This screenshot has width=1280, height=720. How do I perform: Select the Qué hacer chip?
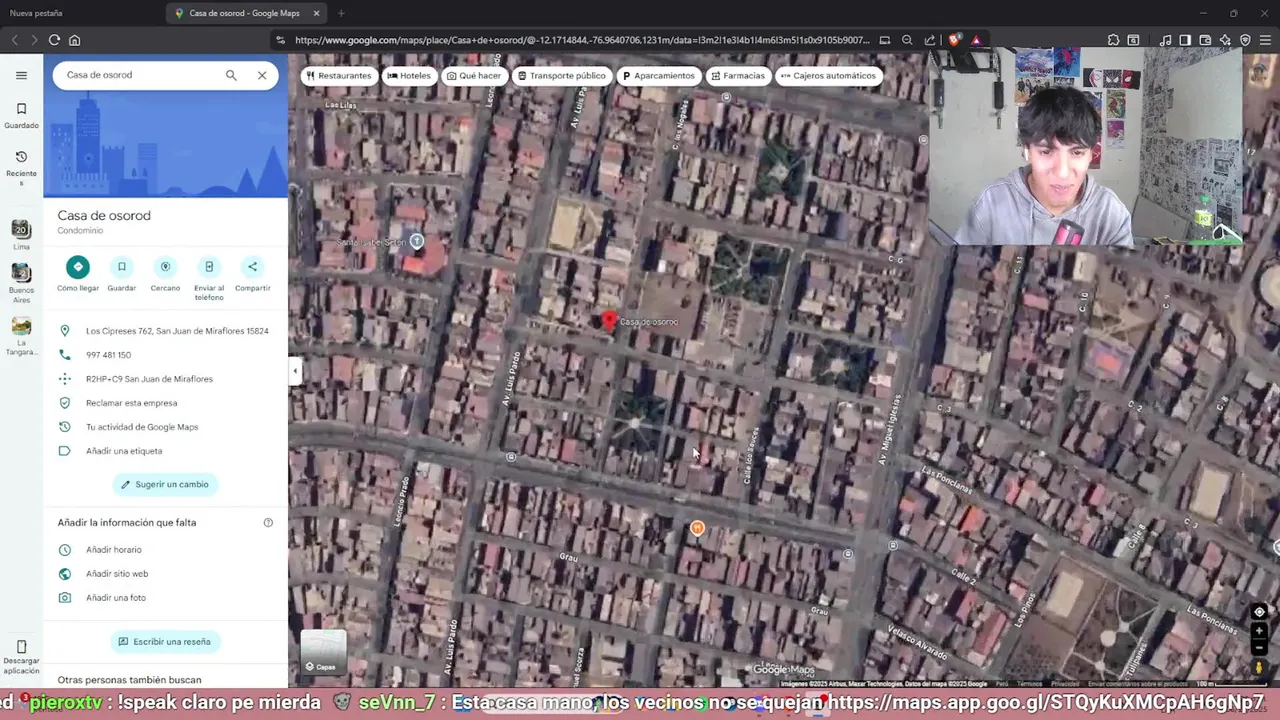(x=474, y=76)
